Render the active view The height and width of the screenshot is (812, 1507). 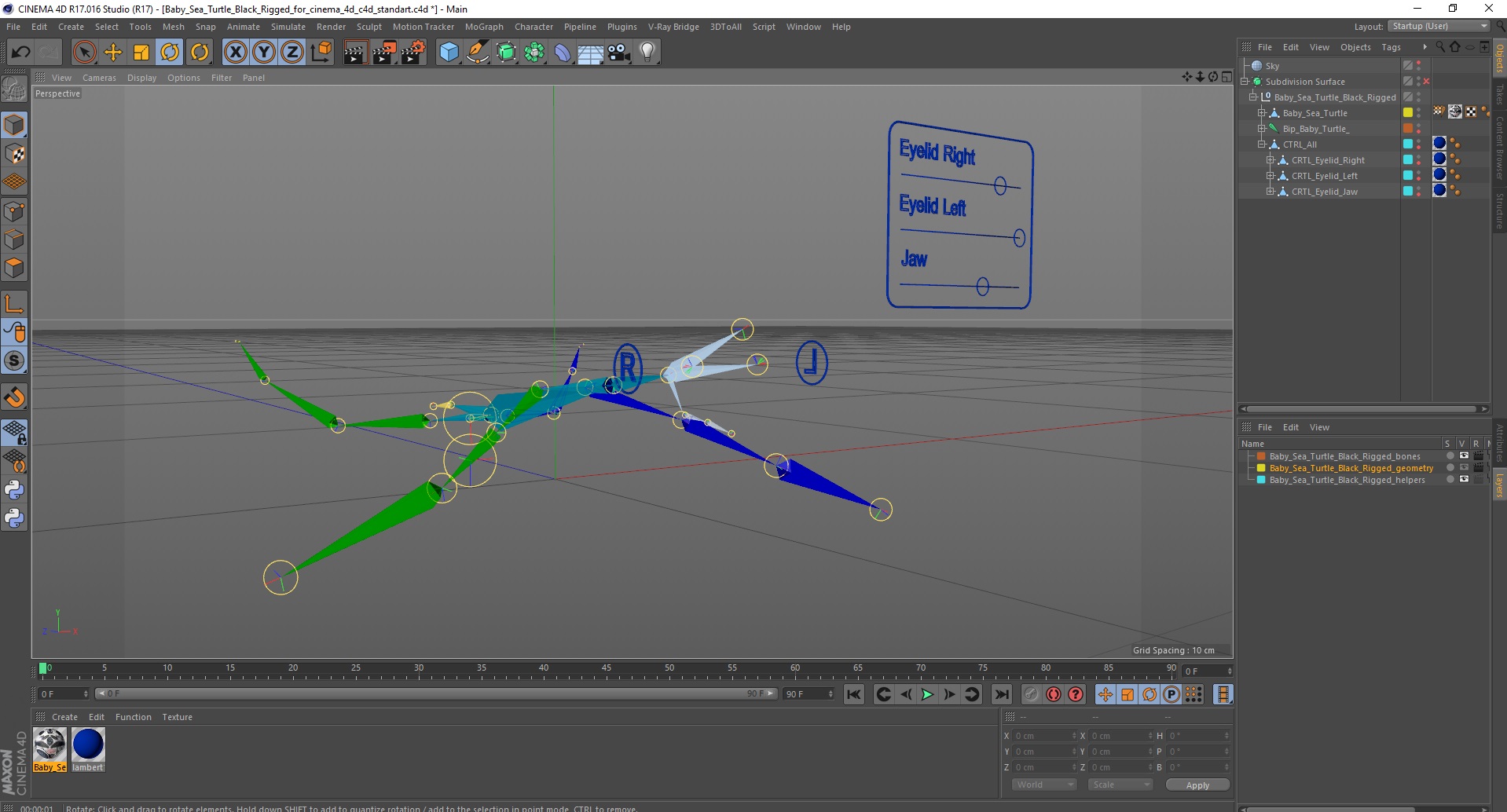tap(355, 53)
